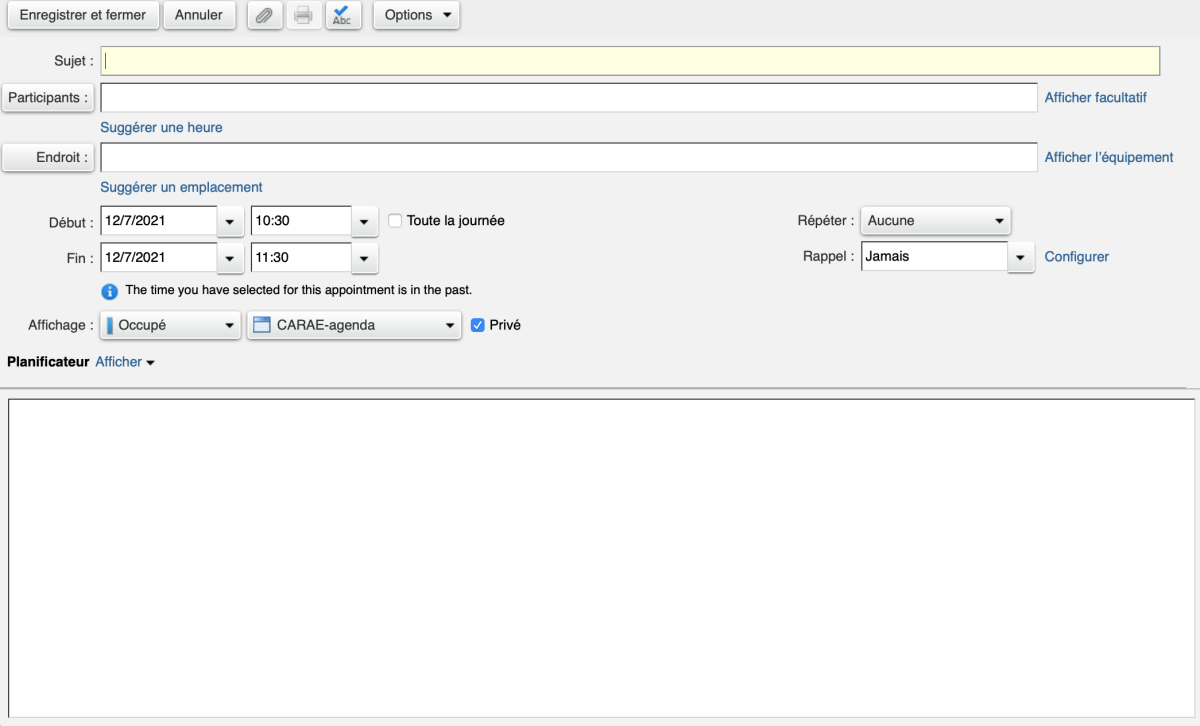The height and width of the screenshot is (726, 1200).
Task: Uncheck the Privé checkbox
Action: point(478,325)
